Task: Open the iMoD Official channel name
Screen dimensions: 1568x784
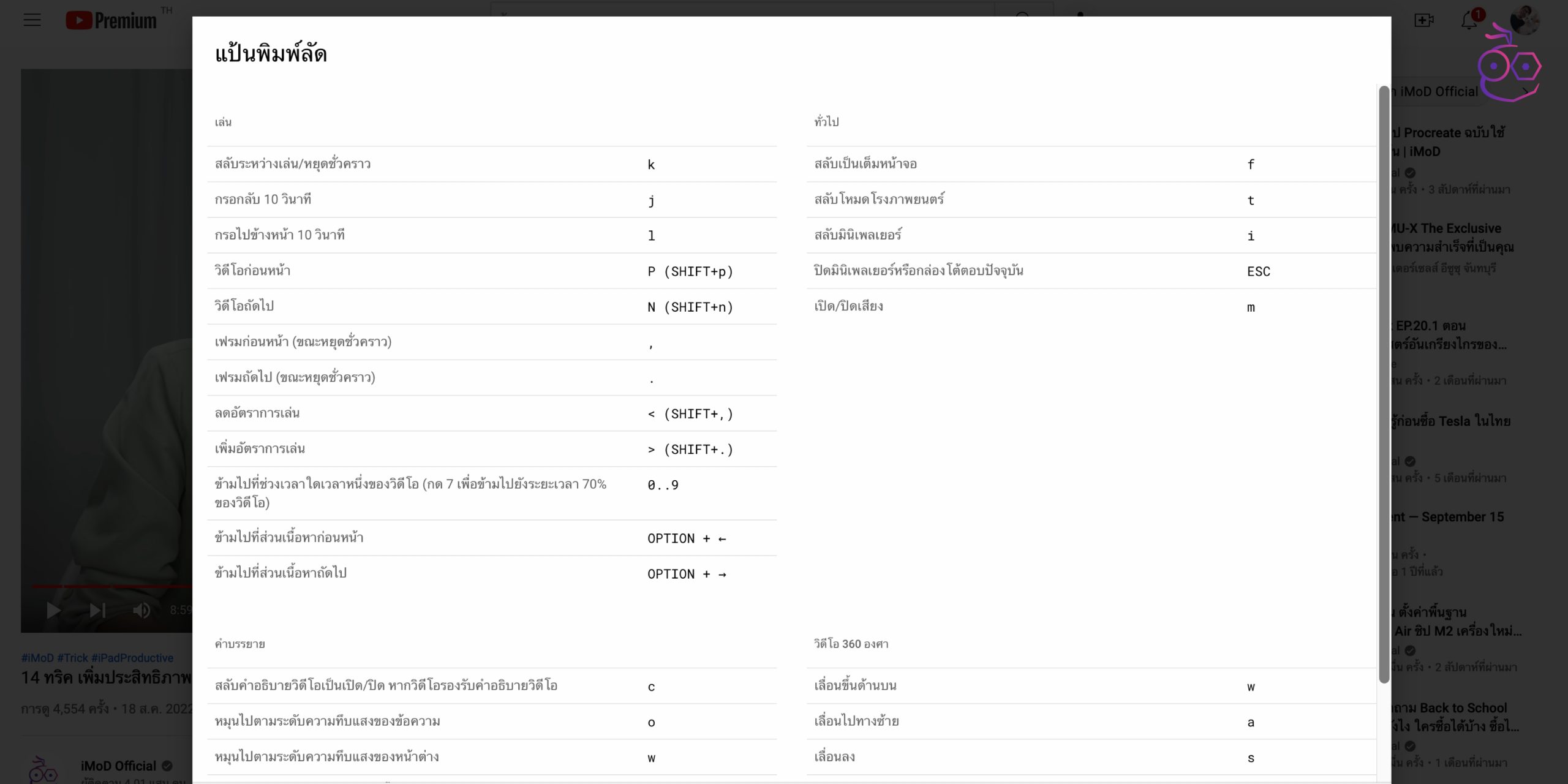Action: [x=118, y=766]
